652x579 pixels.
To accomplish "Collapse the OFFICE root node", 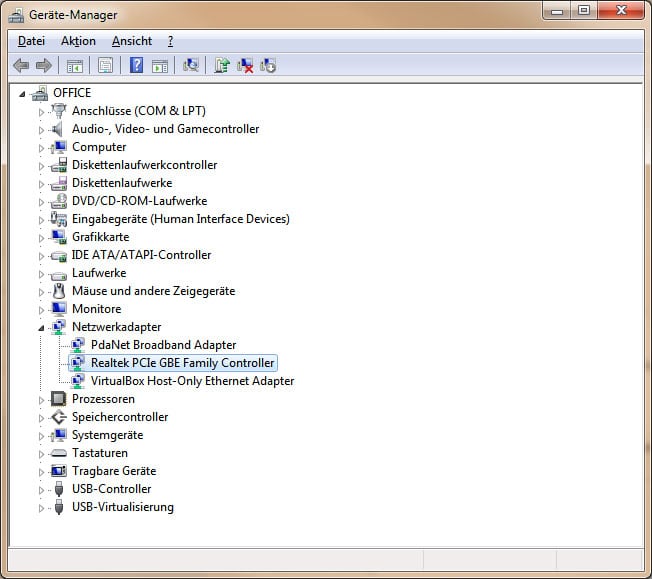I will [x=22, y=94].
